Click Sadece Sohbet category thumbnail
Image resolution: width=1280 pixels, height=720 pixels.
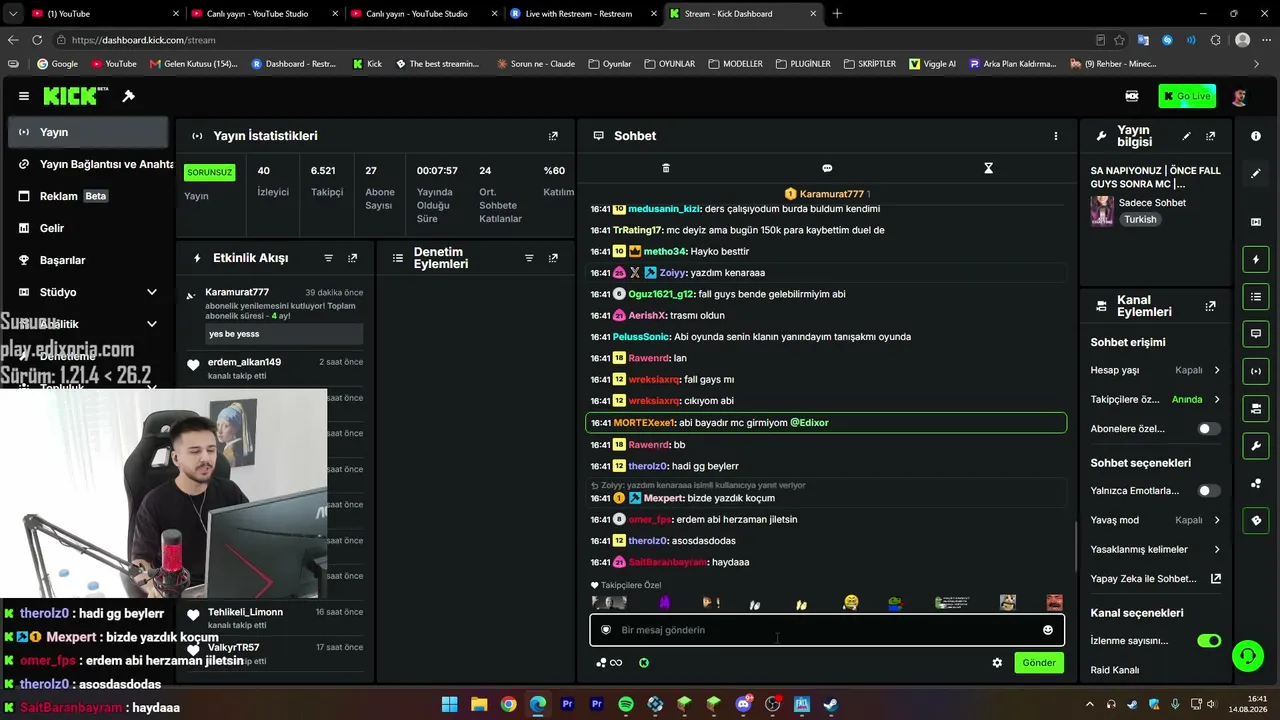(x=1102, y=211)
